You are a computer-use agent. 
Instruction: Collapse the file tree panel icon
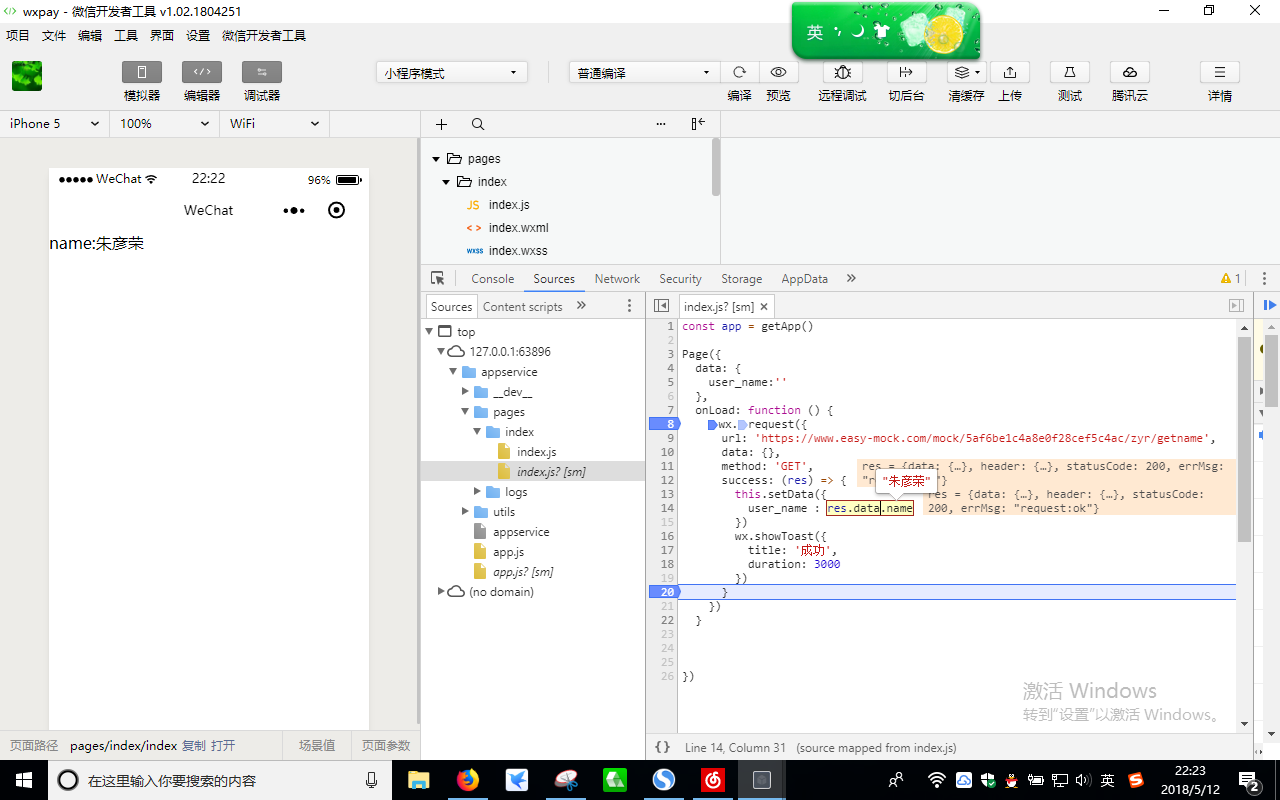(698, 124)
